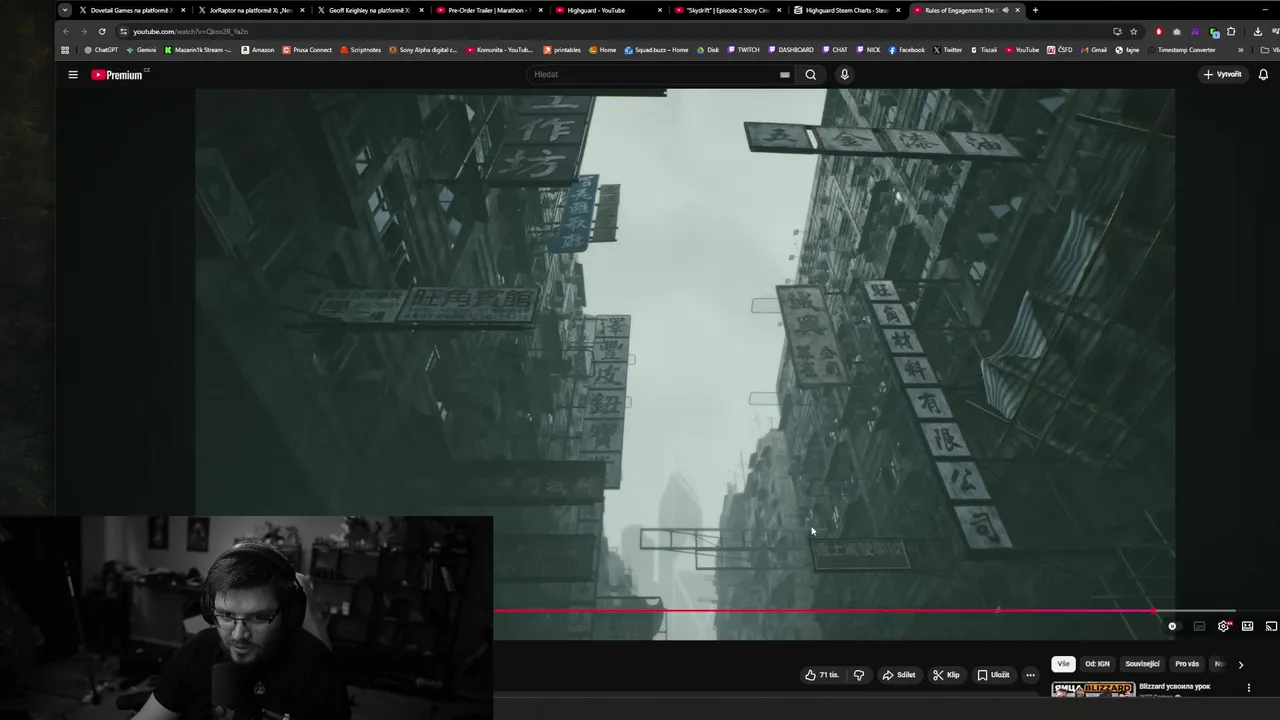Viewport: 1280px width, 720px height.
Task: Show next filter chips with arrow
Action: (x=1241, y=665)
